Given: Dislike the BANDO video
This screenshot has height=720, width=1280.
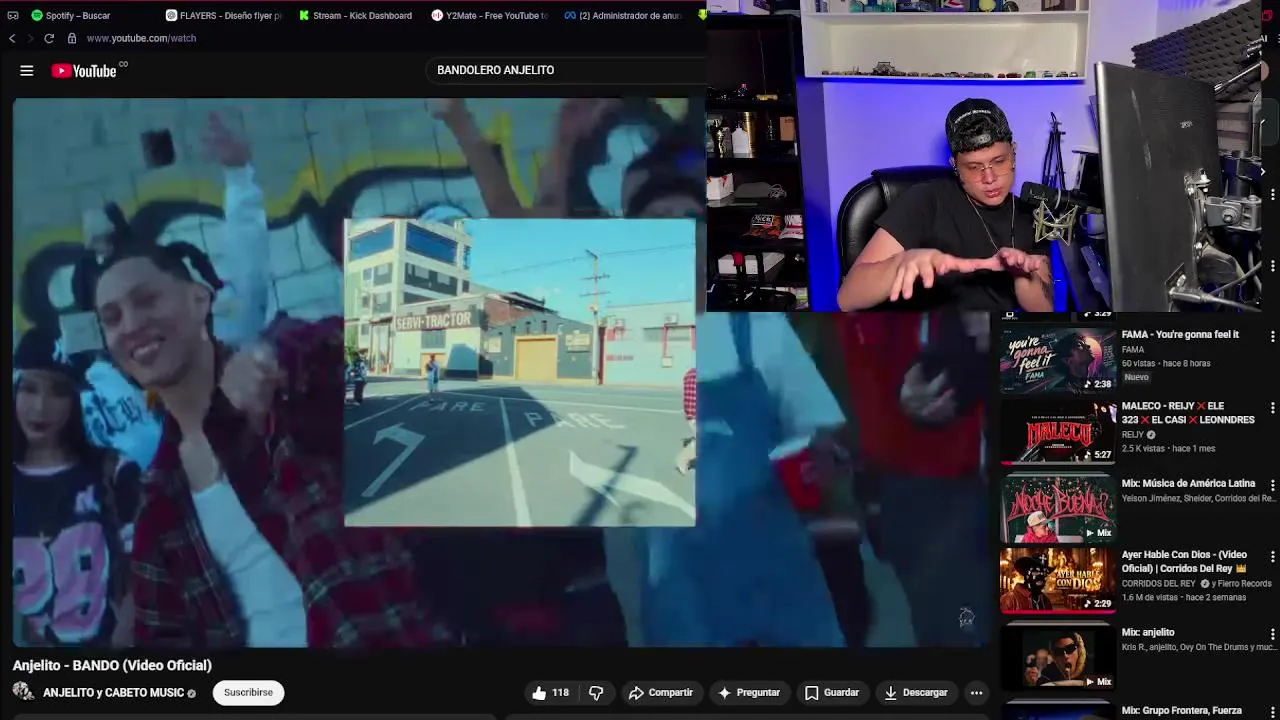Looking at the screenshot, I should click(x=596, y=692).
